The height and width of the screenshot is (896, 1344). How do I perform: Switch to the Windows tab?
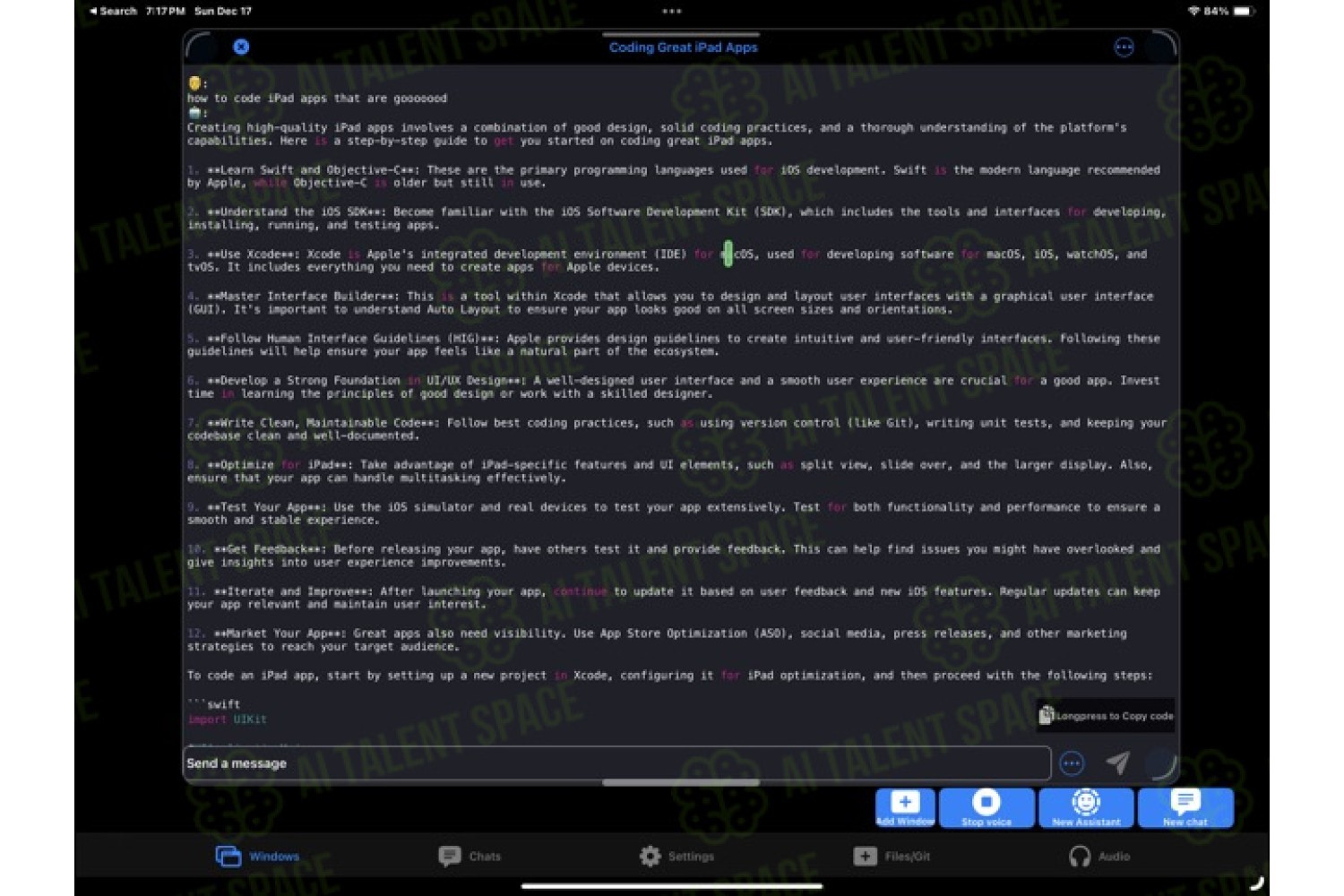coord(258,857)
